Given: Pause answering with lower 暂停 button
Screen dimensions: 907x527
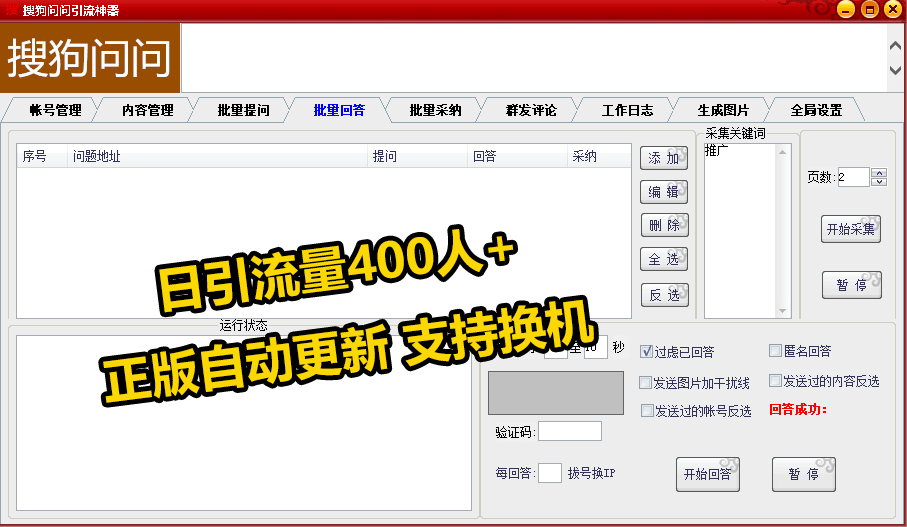Looking at the screenshot, I should 803,474.
